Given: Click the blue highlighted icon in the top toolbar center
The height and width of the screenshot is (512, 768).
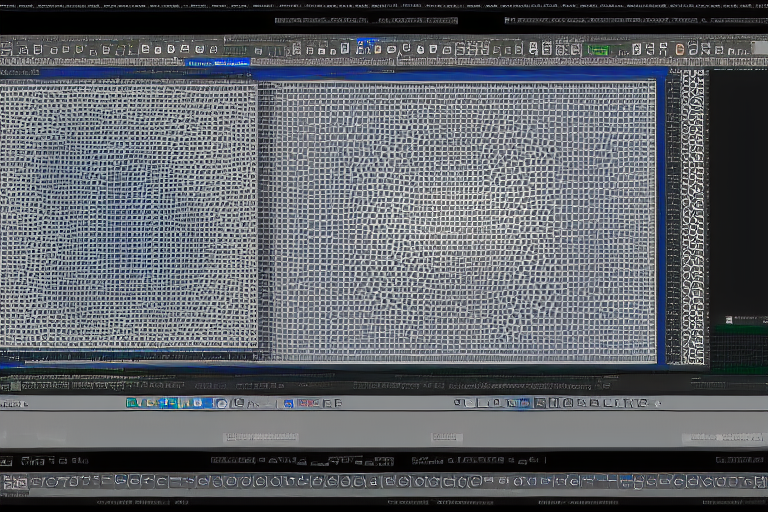Looking at the screenshot, I should pyautogui.click(x=365, y=46).
